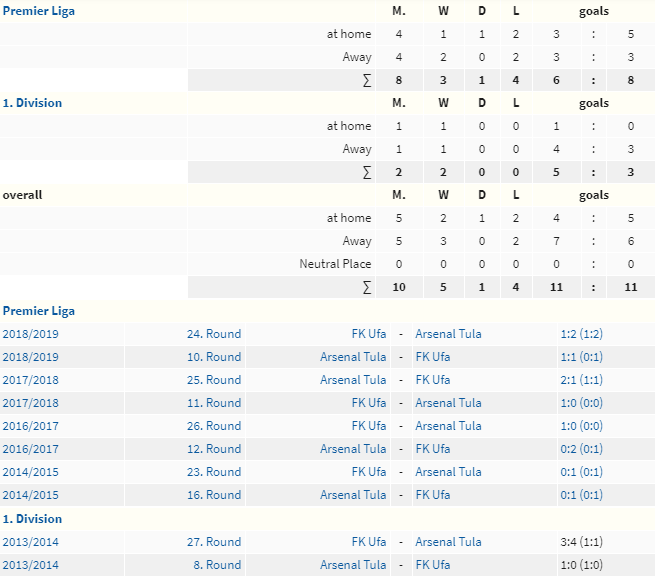Open Premier Liga link above match list

pos(38,311)
